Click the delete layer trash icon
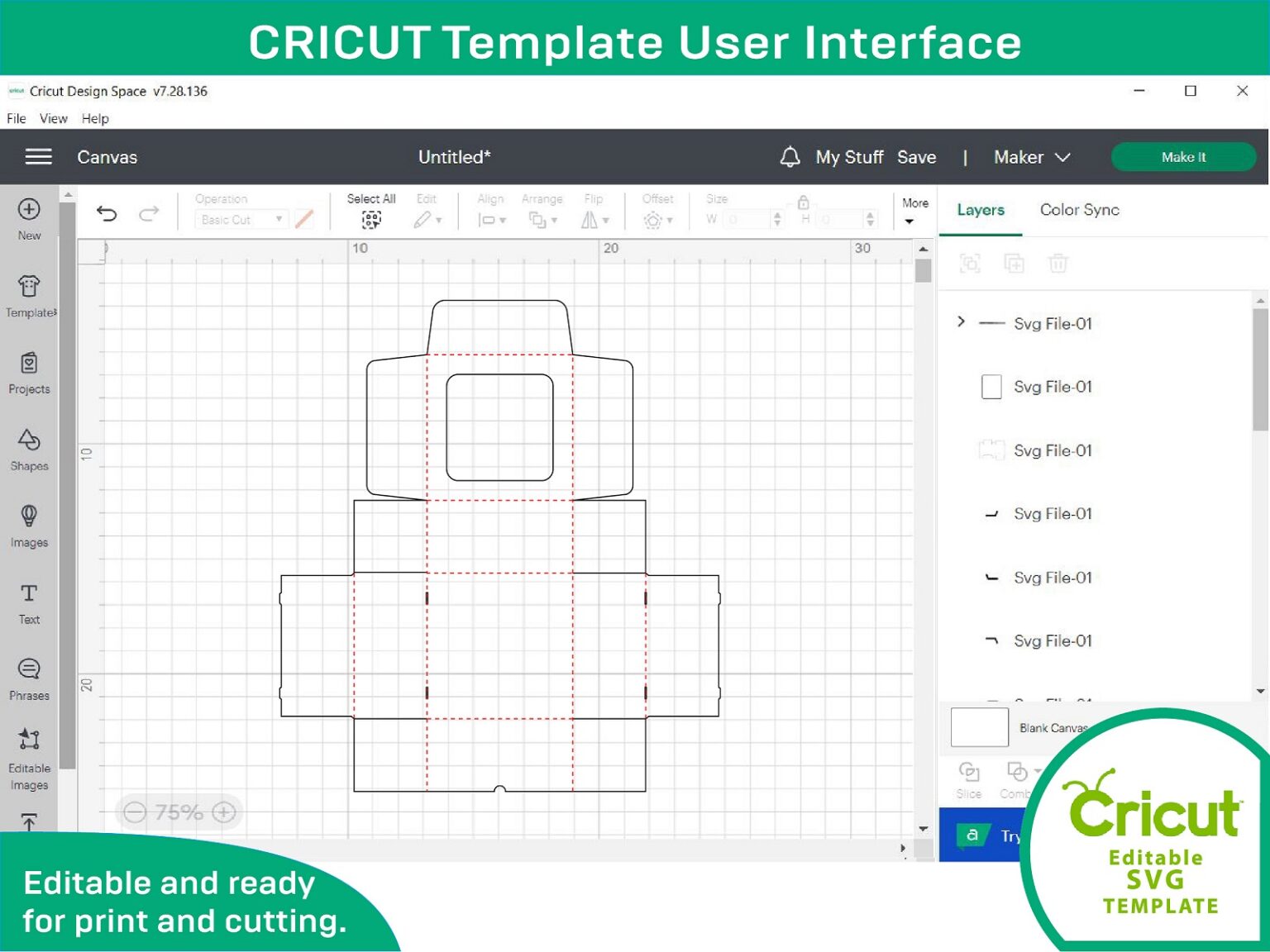The image size is (1270, 952). pos(1058,264)
